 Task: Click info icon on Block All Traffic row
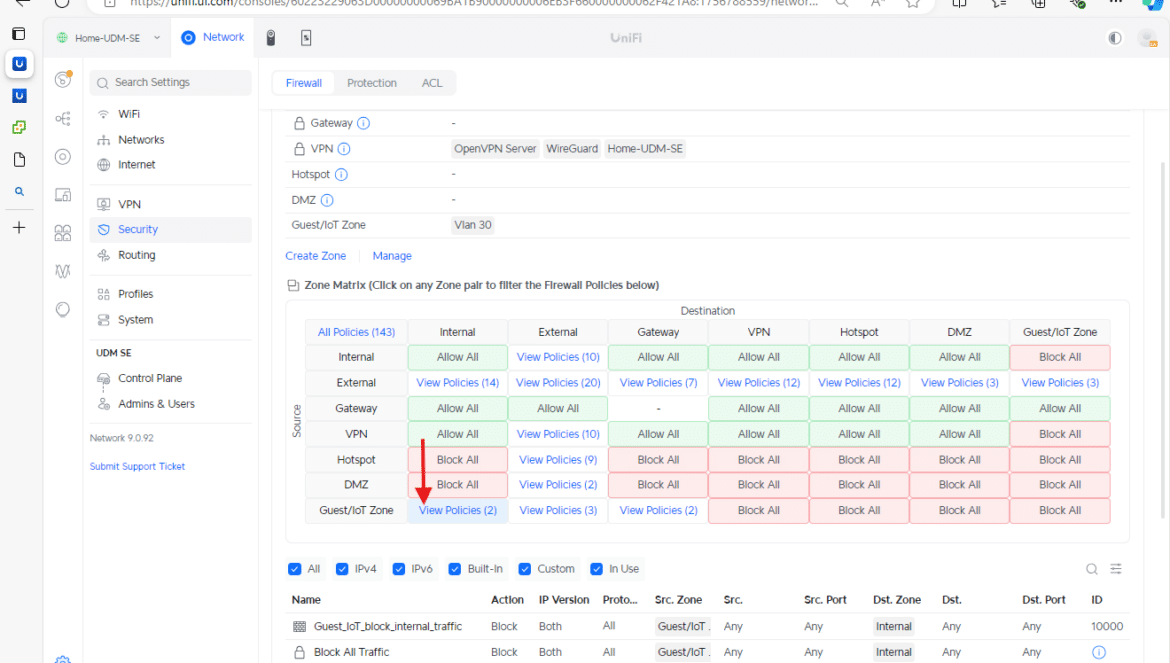[x=1098, y=653]
